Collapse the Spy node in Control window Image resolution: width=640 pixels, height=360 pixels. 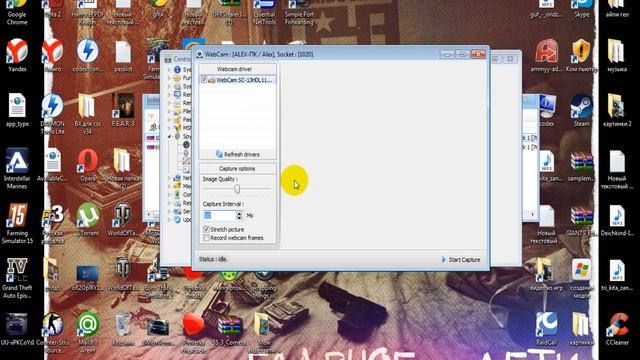pos(169,136)
